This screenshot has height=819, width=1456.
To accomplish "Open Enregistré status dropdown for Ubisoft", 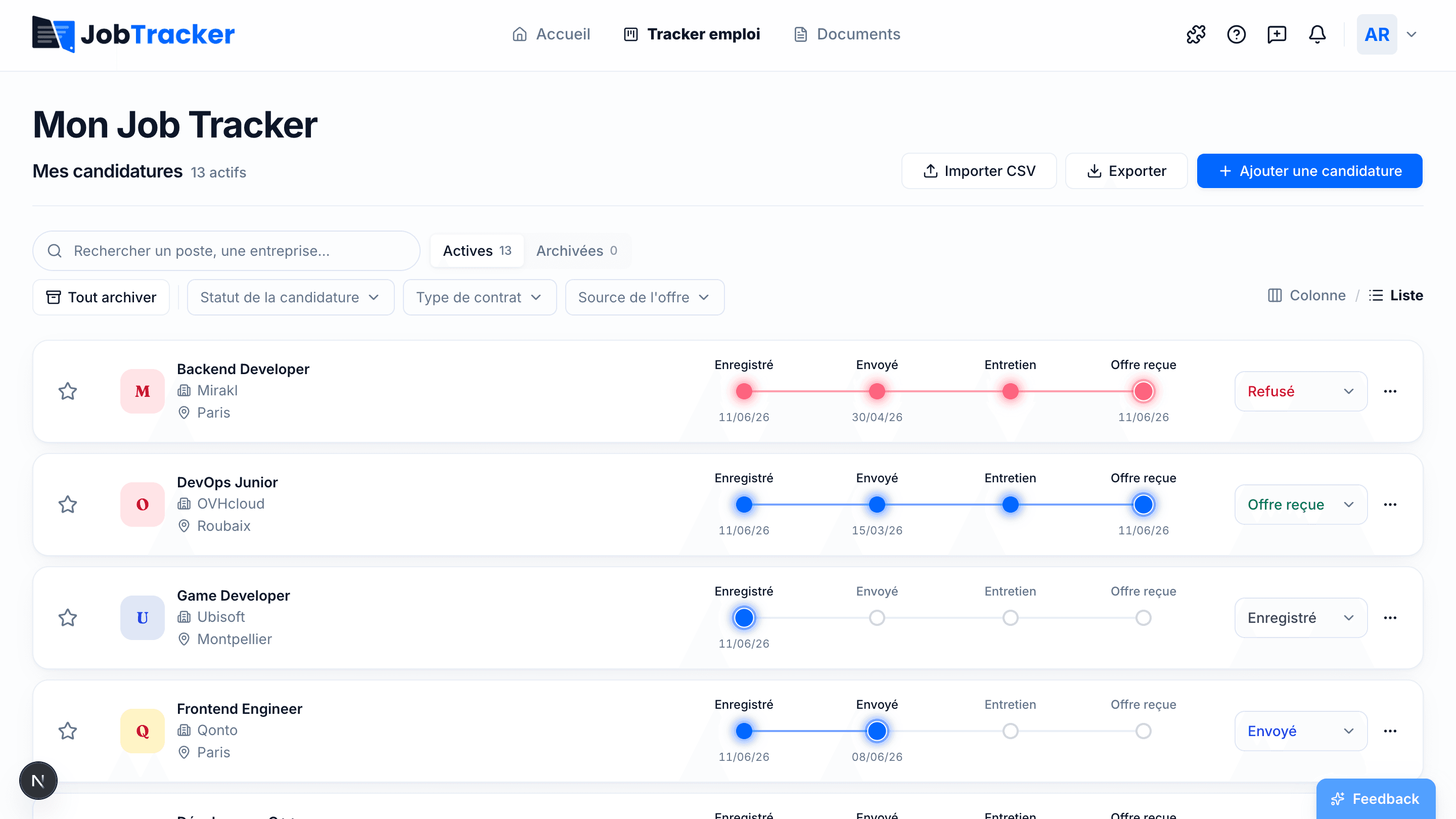I will 1301,618.
